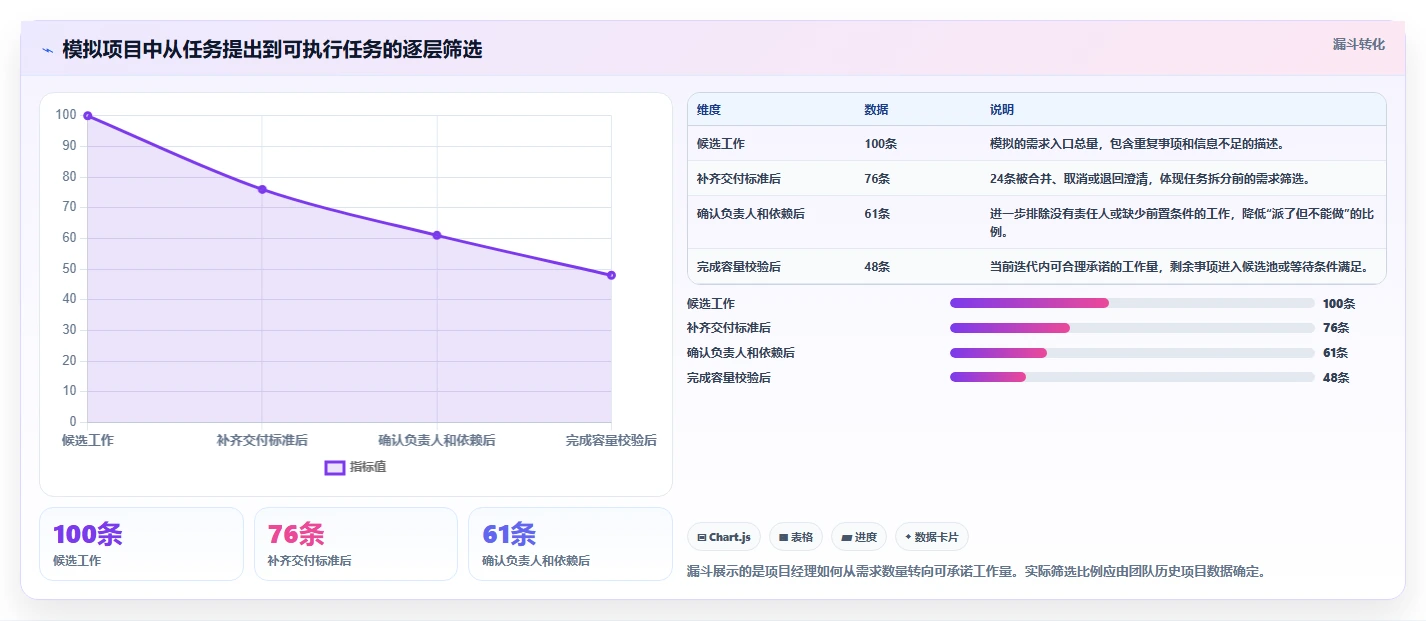Click the 补齐交付标准后 x-axis label on chart

(262, 440)
